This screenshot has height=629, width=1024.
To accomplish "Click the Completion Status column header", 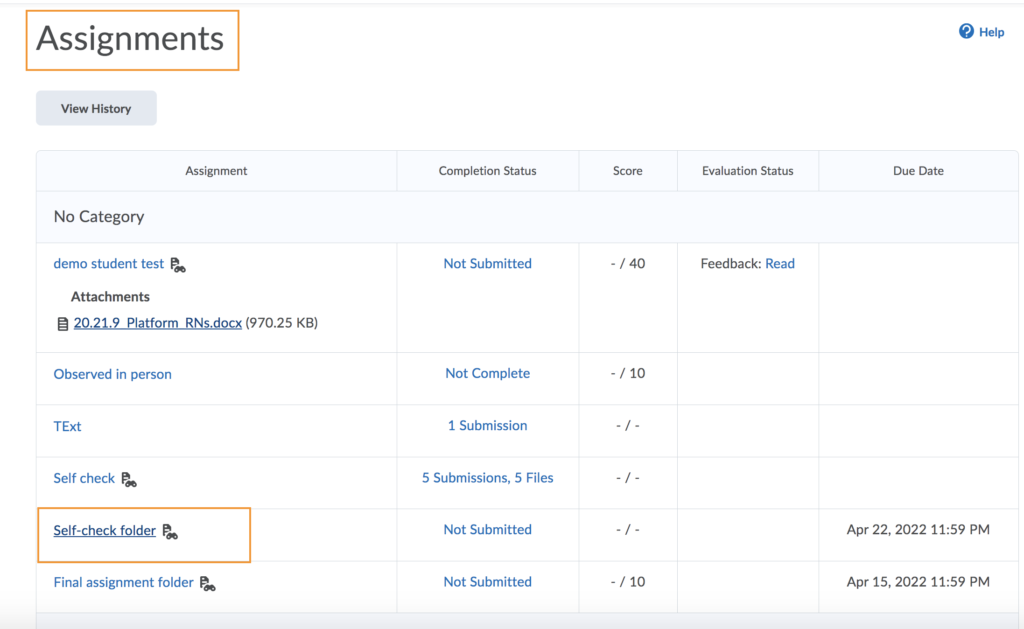I will coord(487,171).
